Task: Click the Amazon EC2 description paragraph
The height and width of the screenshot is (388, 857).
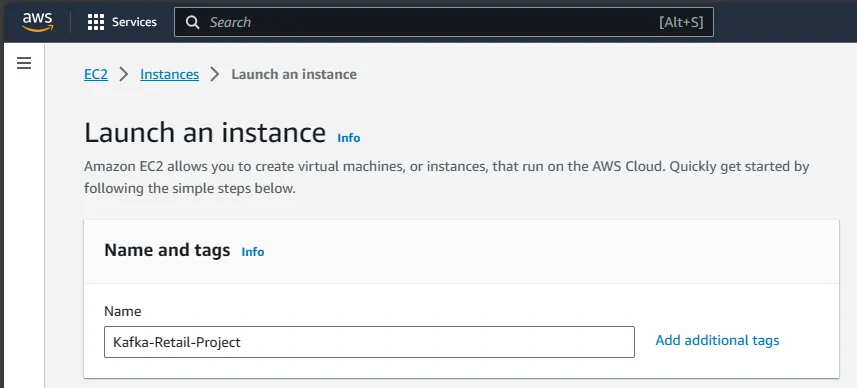Action: tap(447, 178)
